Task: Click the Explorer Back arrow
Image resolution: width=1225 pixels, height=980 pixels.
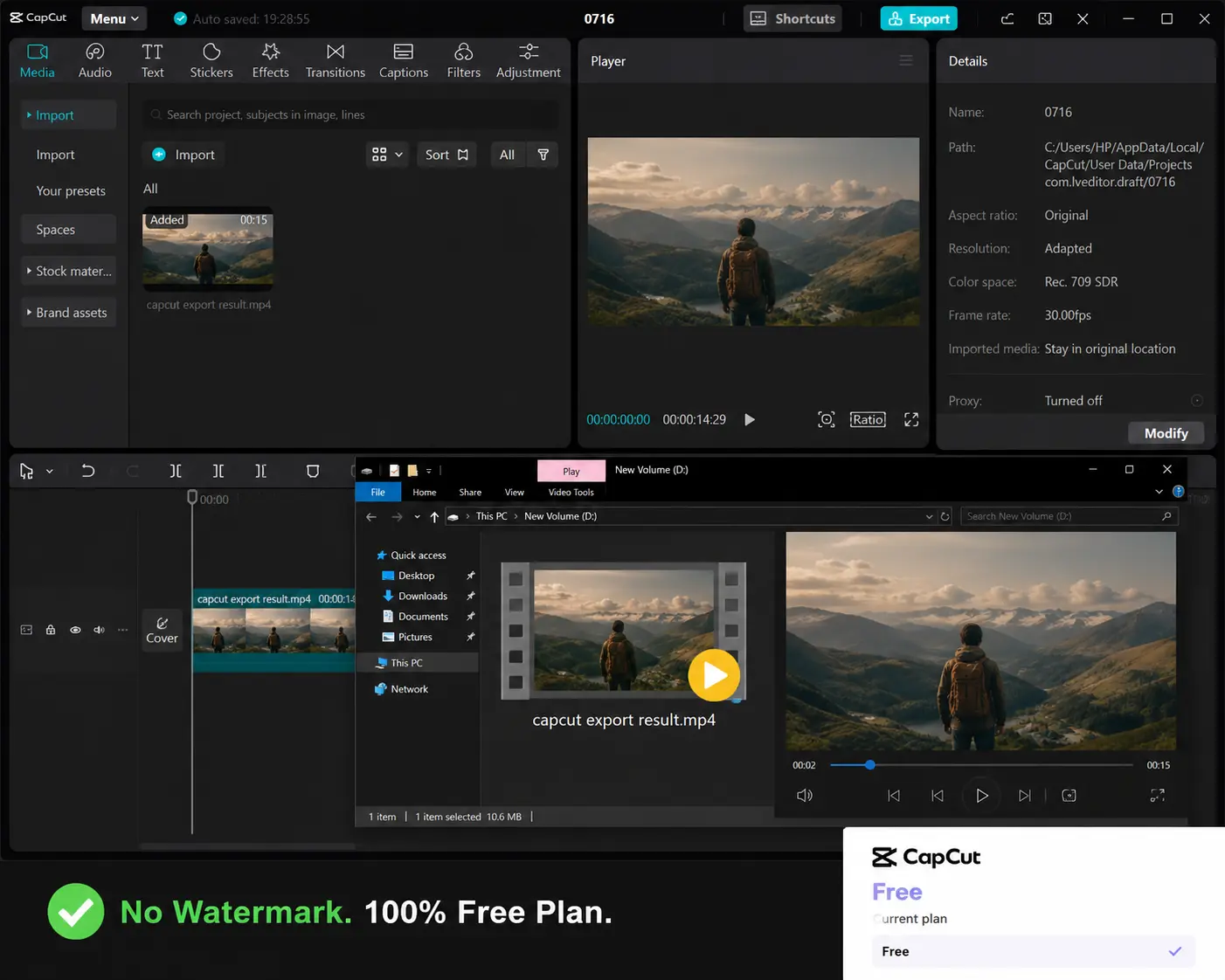Action: pos(371,516)
